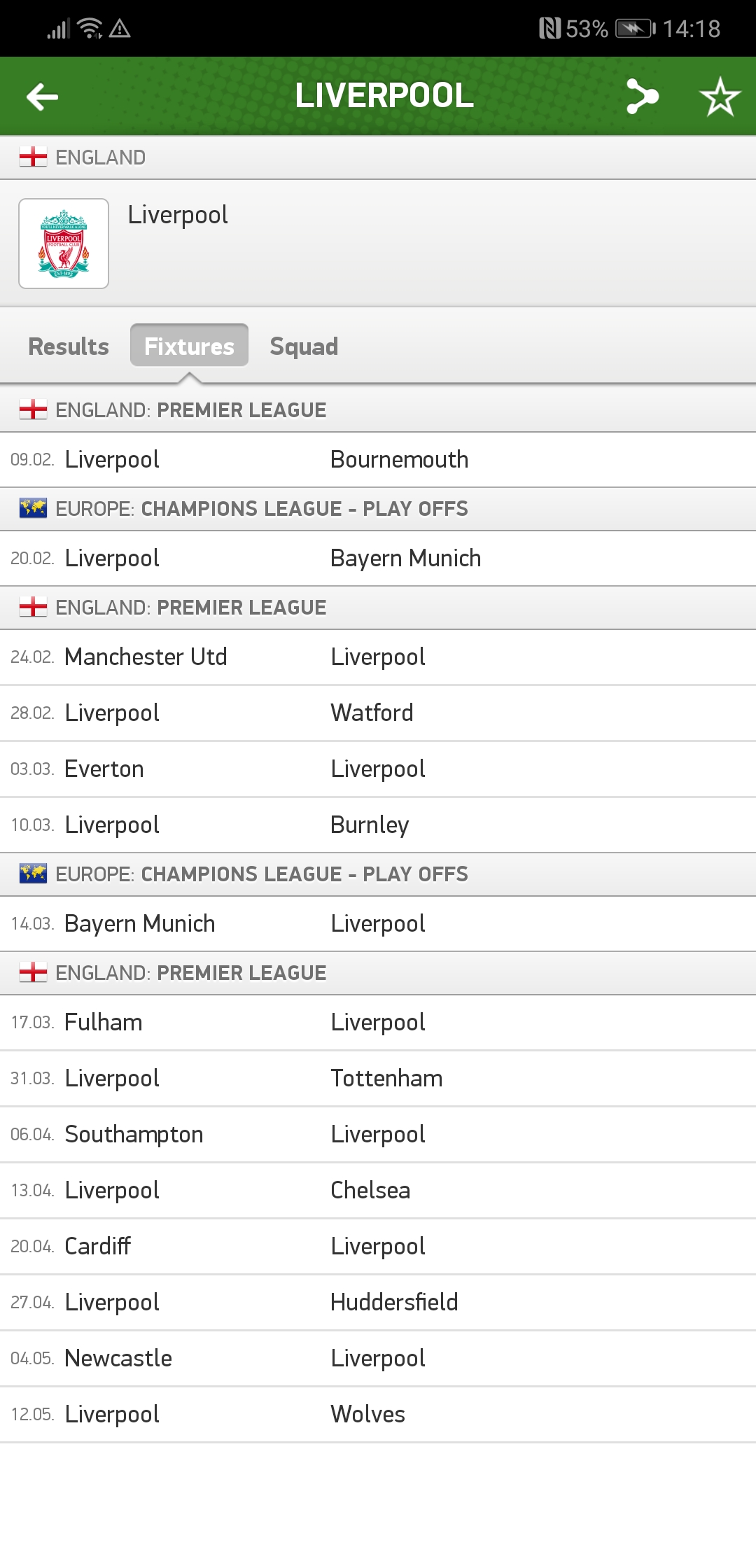
Task: Open the Liverpool vs Bournemouth fixture
Action: coord(378,459)
